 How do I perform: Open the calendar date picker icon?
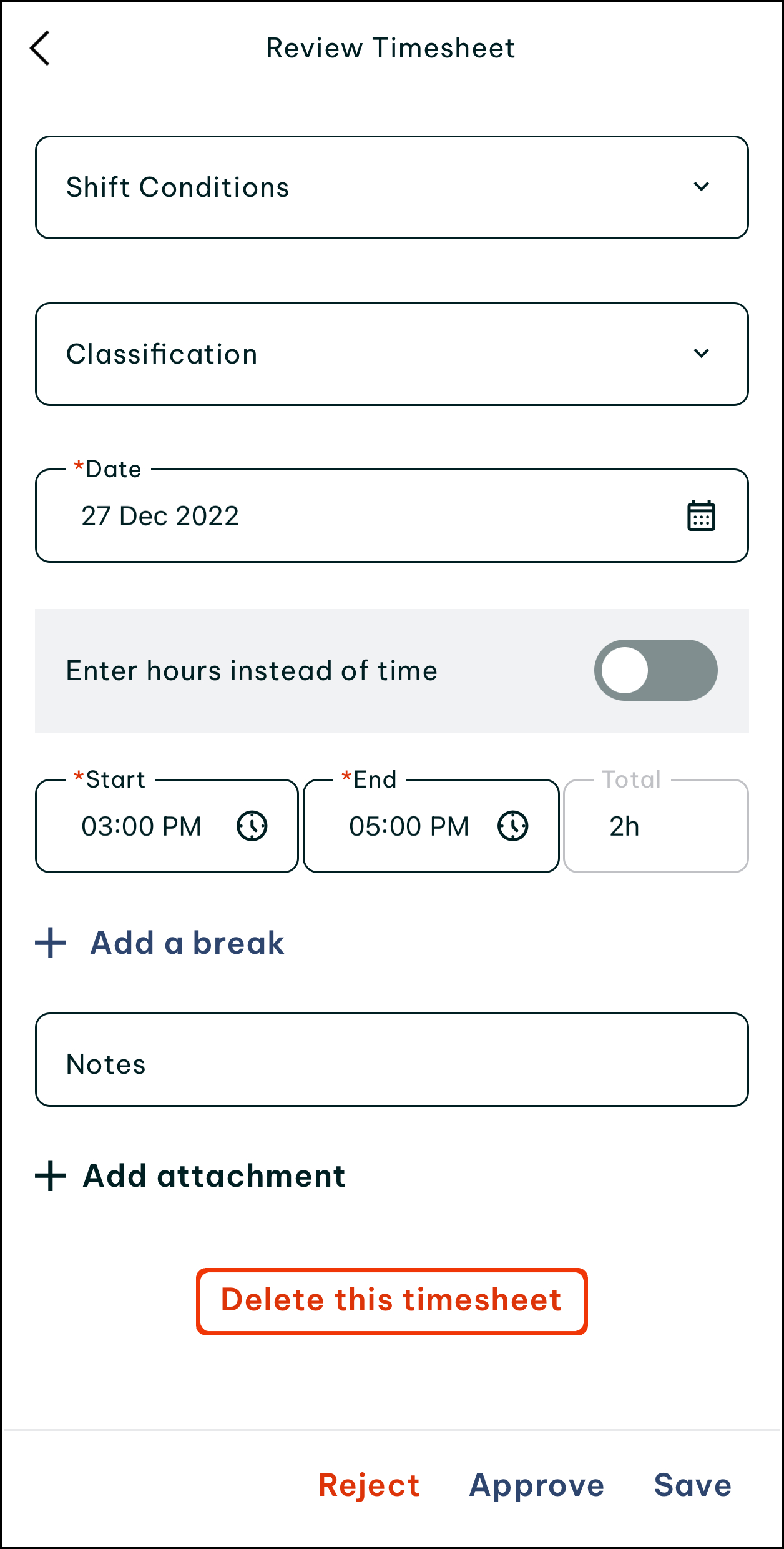click(x=701, y=516)
